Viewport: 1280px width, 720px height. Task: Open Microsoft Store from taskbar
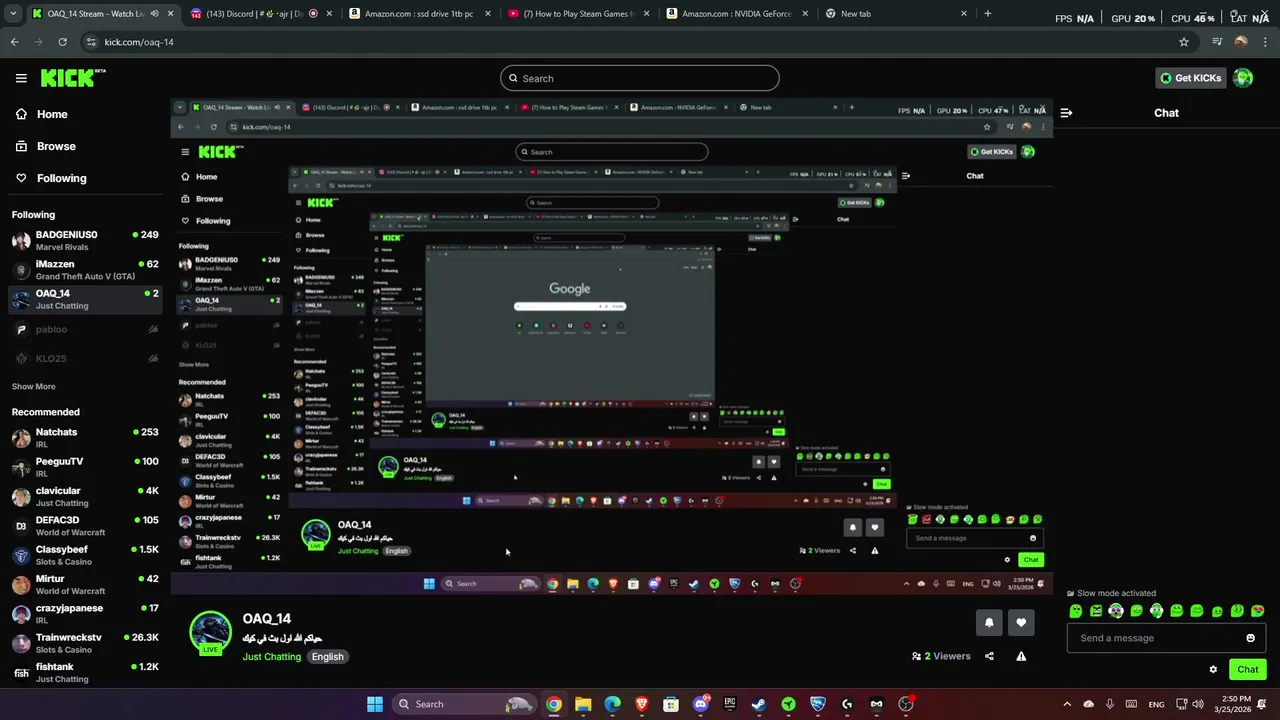[x=671, y=704]
